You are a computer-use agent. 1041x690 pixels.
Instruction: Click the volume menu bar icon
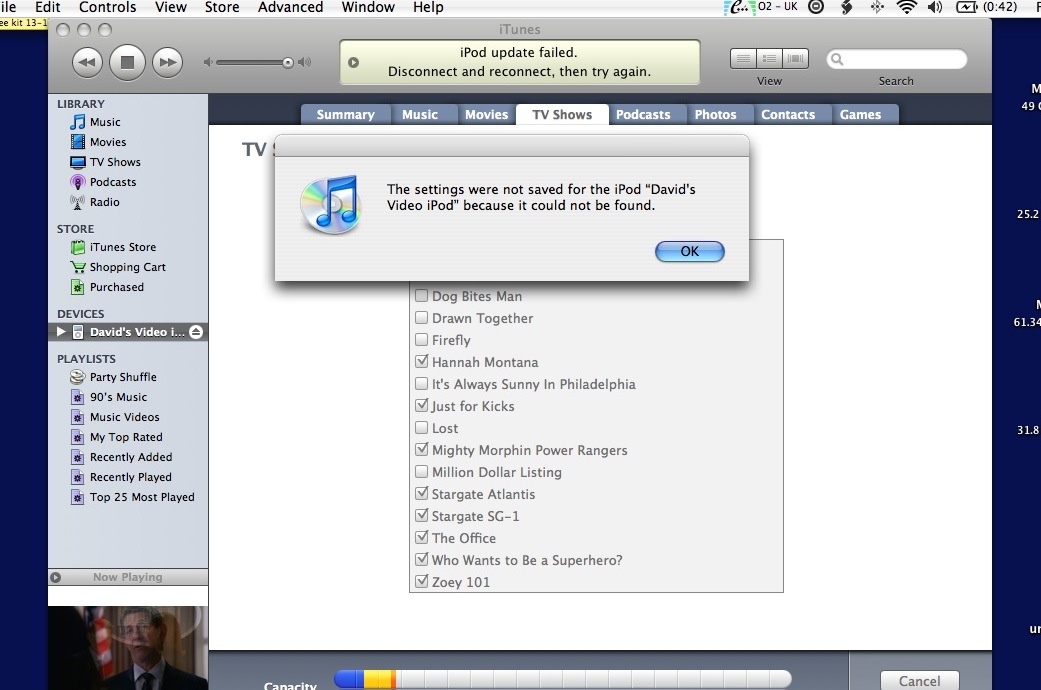935,7
